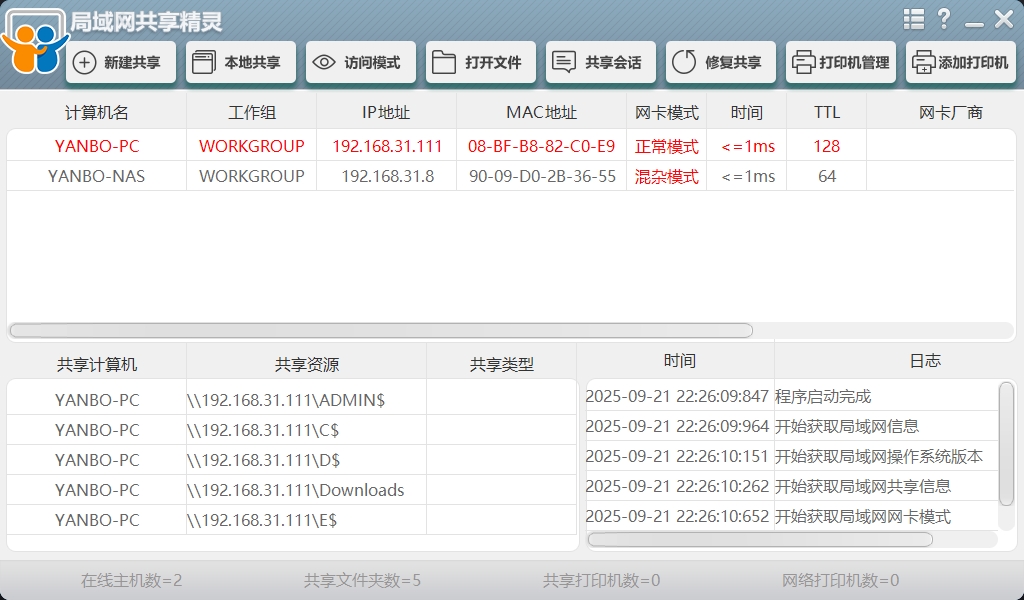
Task: Click the 共享资源 column header
Action: (306, 364)
